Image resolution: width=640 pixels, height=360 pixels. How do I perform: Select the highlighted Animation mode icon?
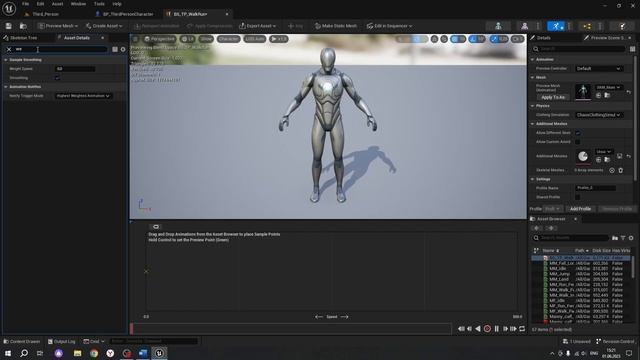click(556, 26)
